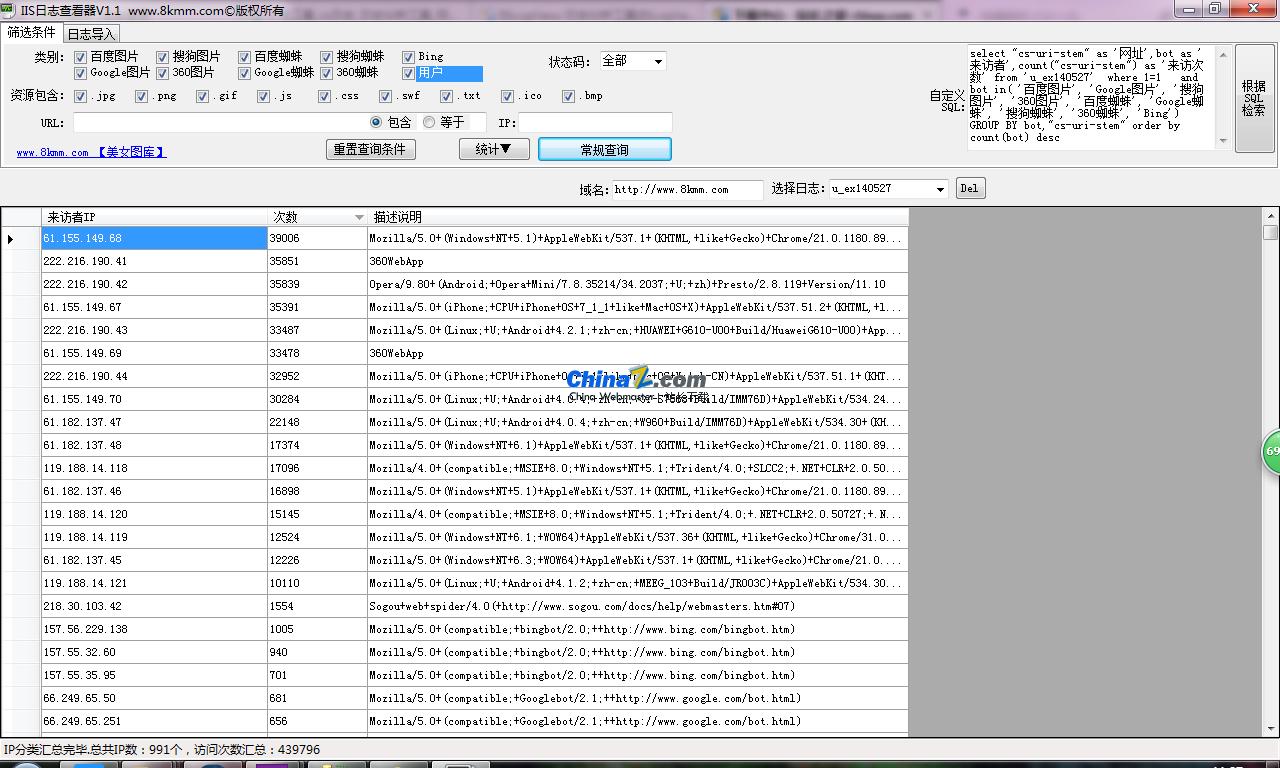Switch to the 筛选条件 tab
Screen dimensions: 1280x768
32,32
